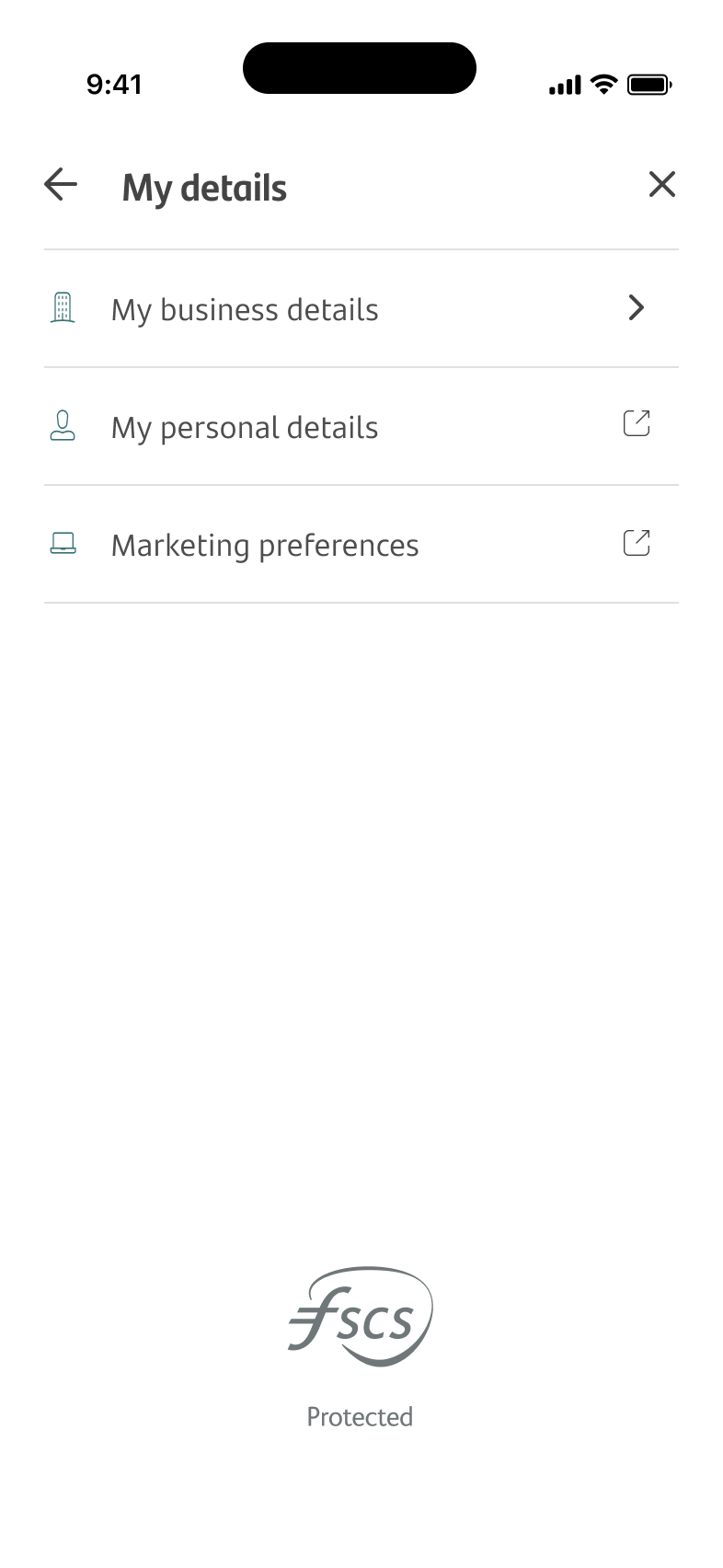Screen dimensions: 723x1568
Task: Open My personal details
Action: pyautogui.click(x=245, y=428)
